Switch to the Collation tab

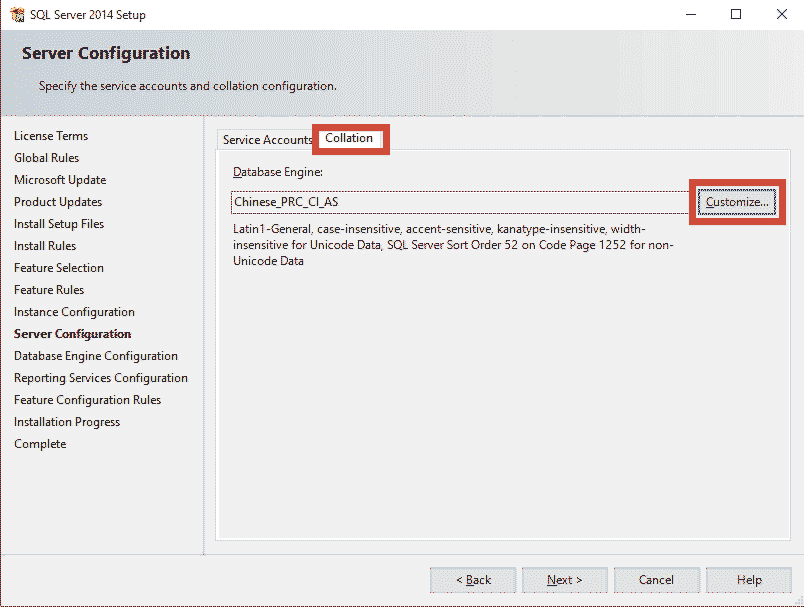click(349, 139)
